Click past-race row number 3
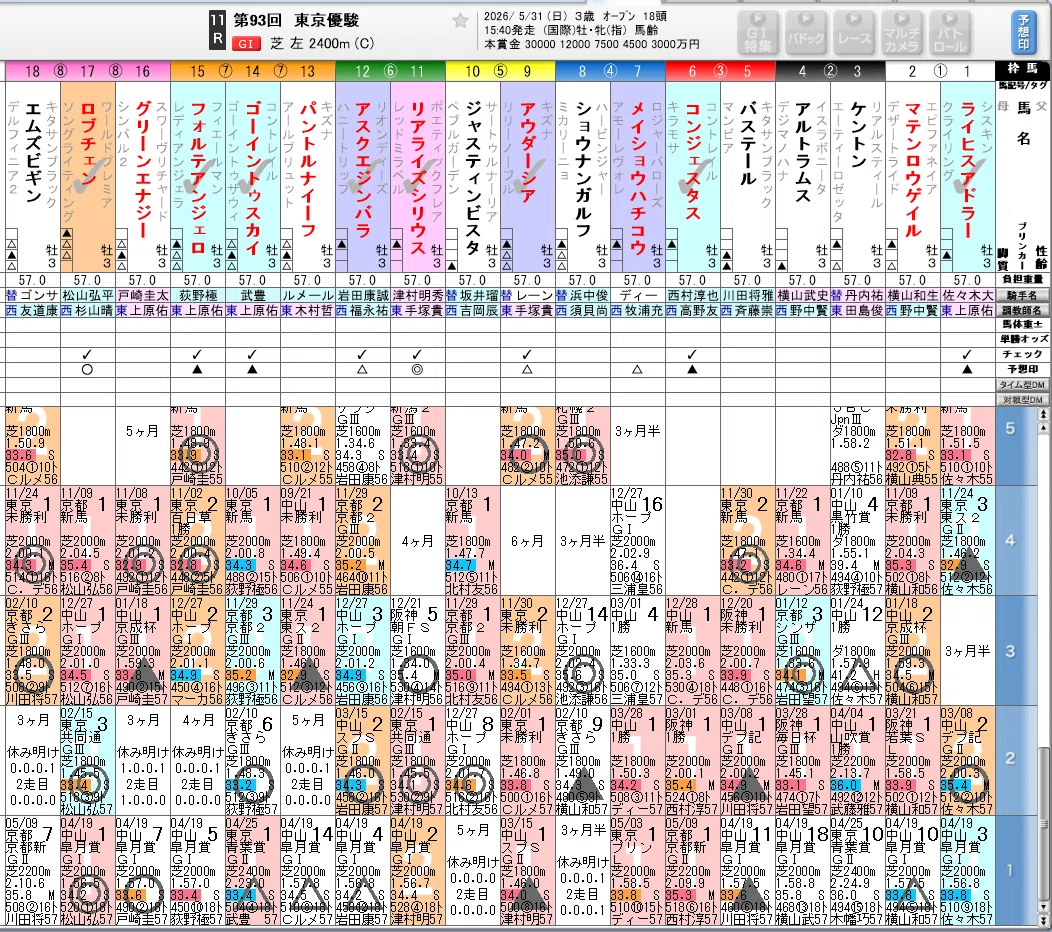Viewport: 1052px width, 932px height. click(x=1010, y=652)
